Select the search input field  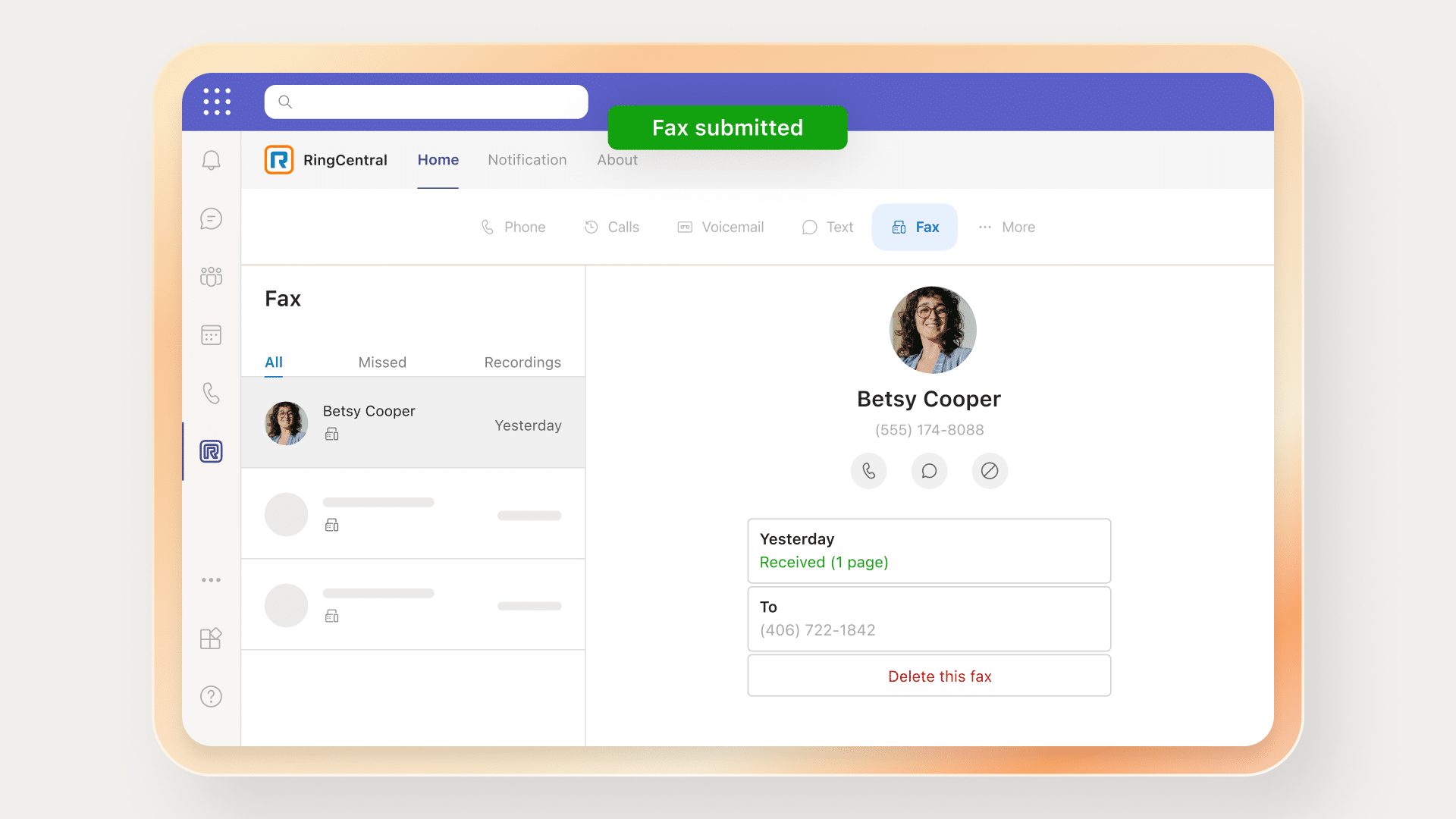427,101
